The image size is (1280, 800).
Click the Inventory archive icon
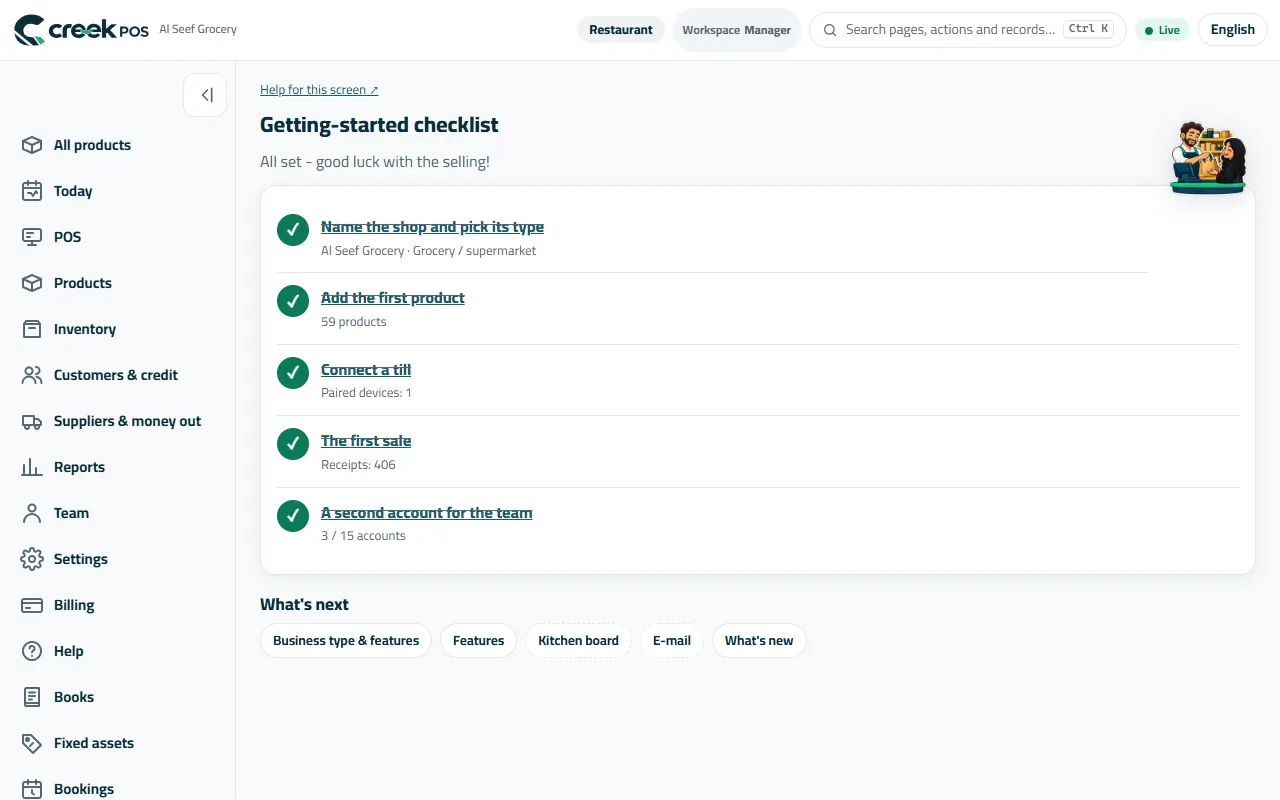[32, 329]
